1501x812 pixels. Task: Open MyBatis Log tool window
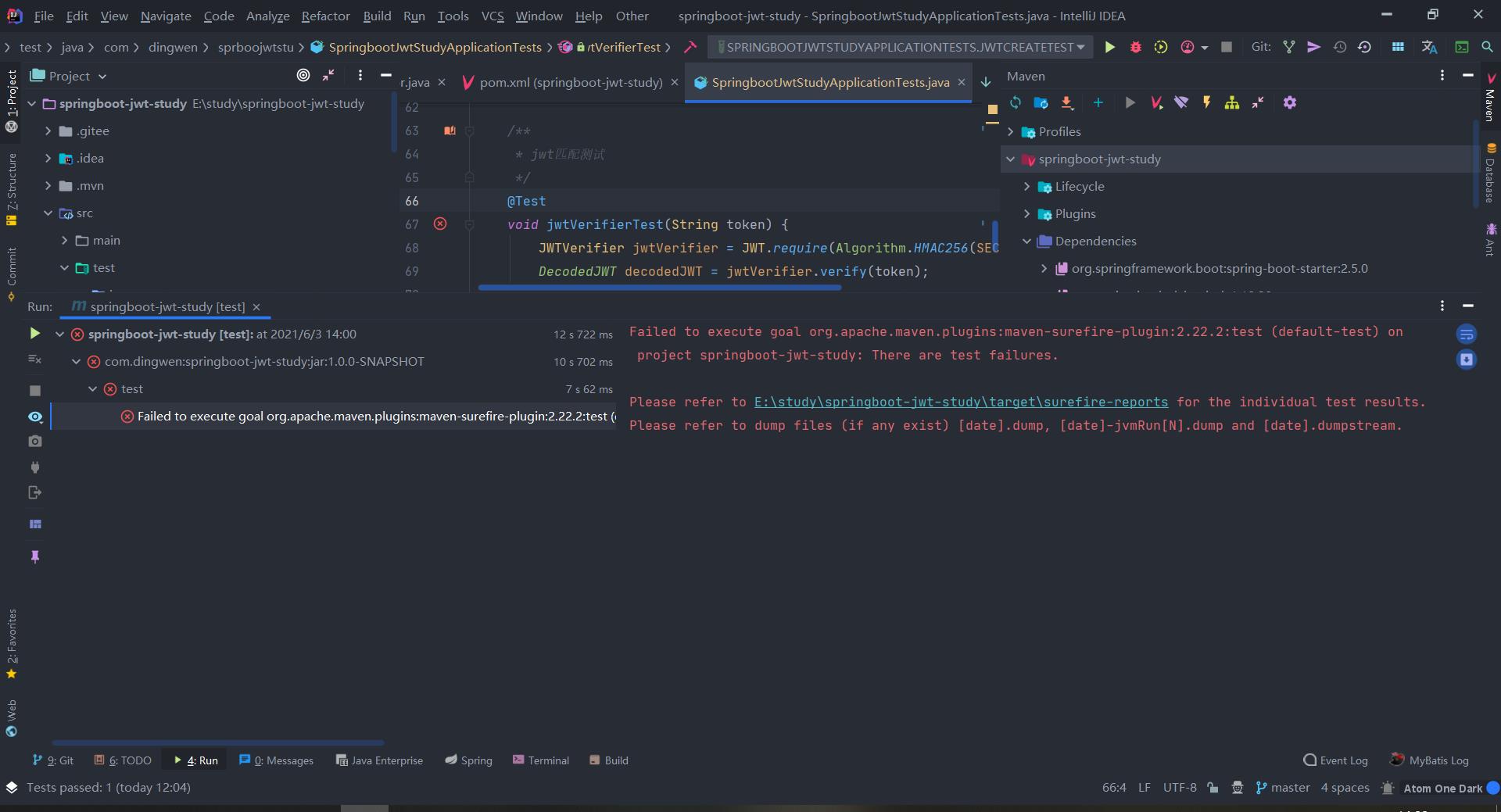pyautogui.click(x=1430, y=760)
